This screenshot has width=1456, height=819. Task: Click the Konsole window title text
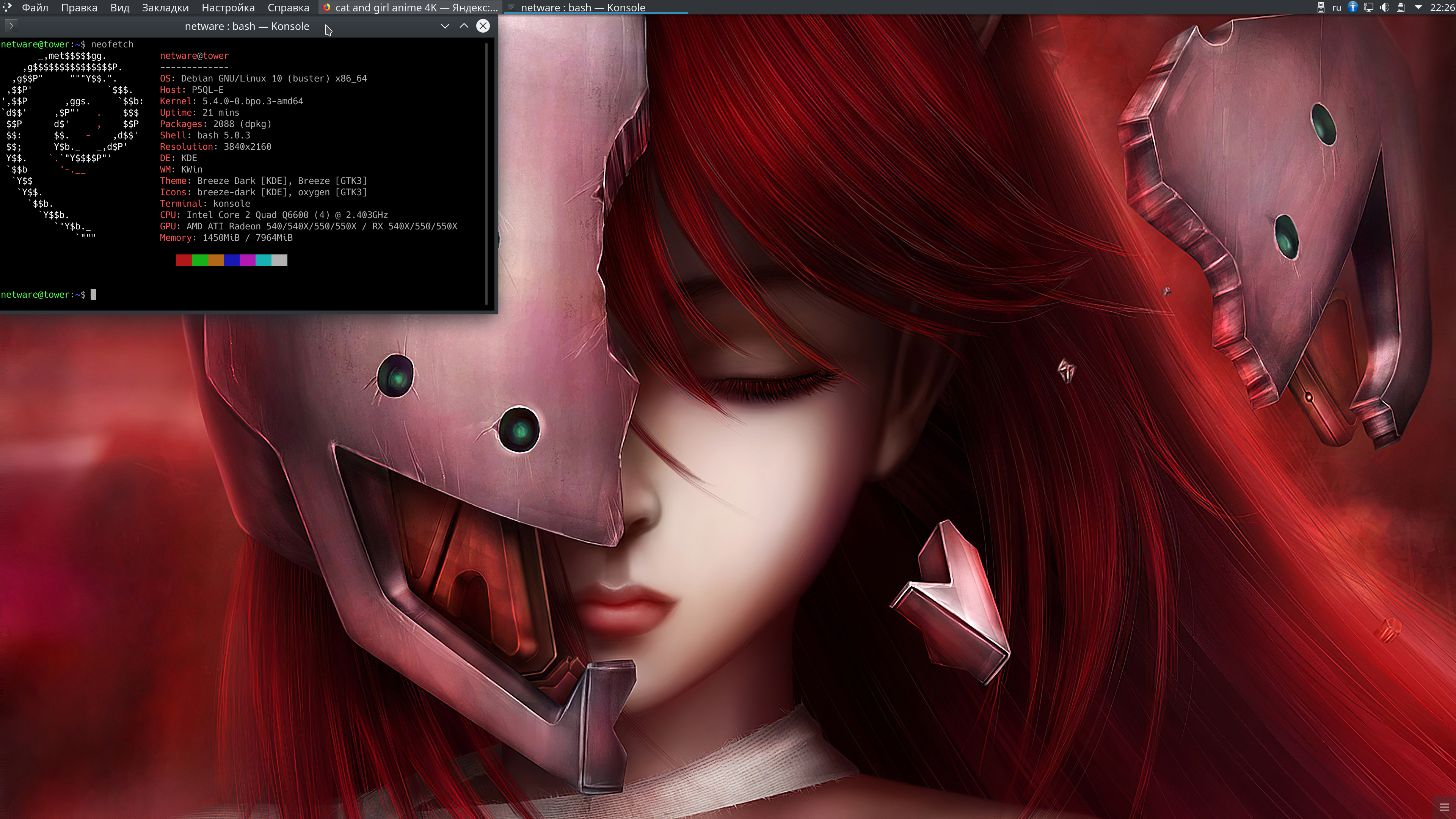click(247, 27)
